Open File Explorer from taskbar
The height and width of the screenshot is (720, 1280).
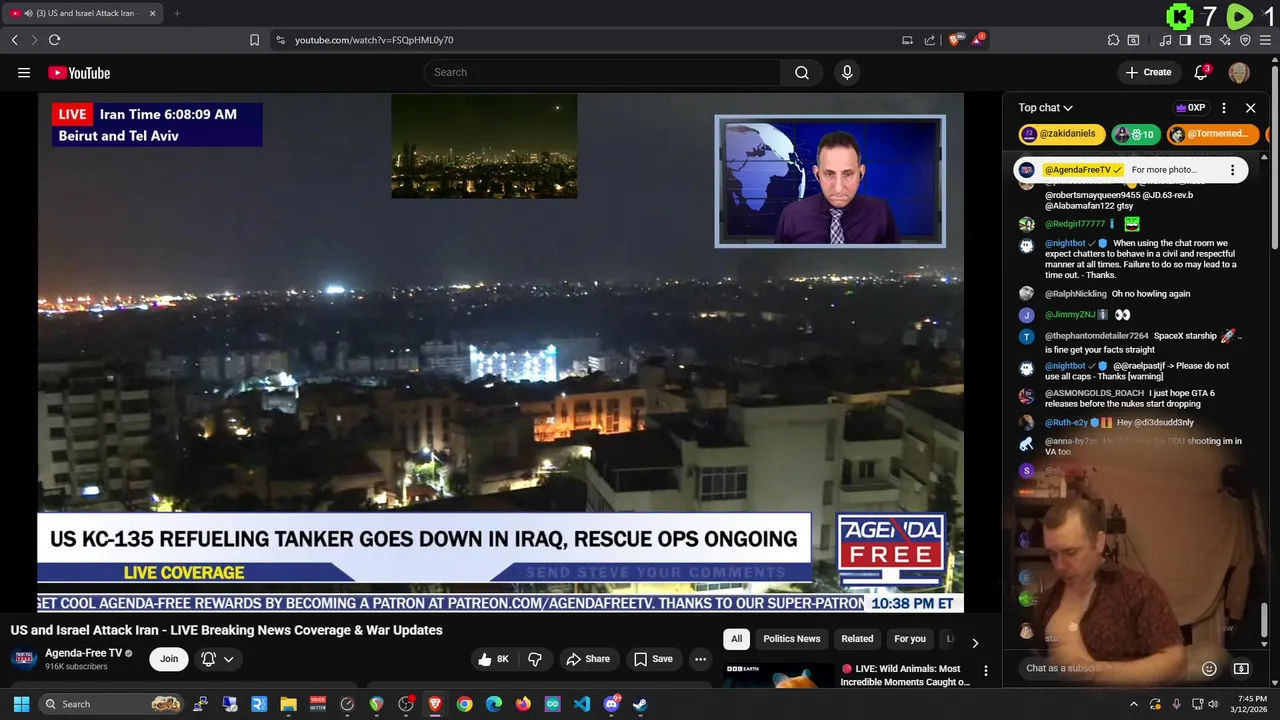pos(288,704)
